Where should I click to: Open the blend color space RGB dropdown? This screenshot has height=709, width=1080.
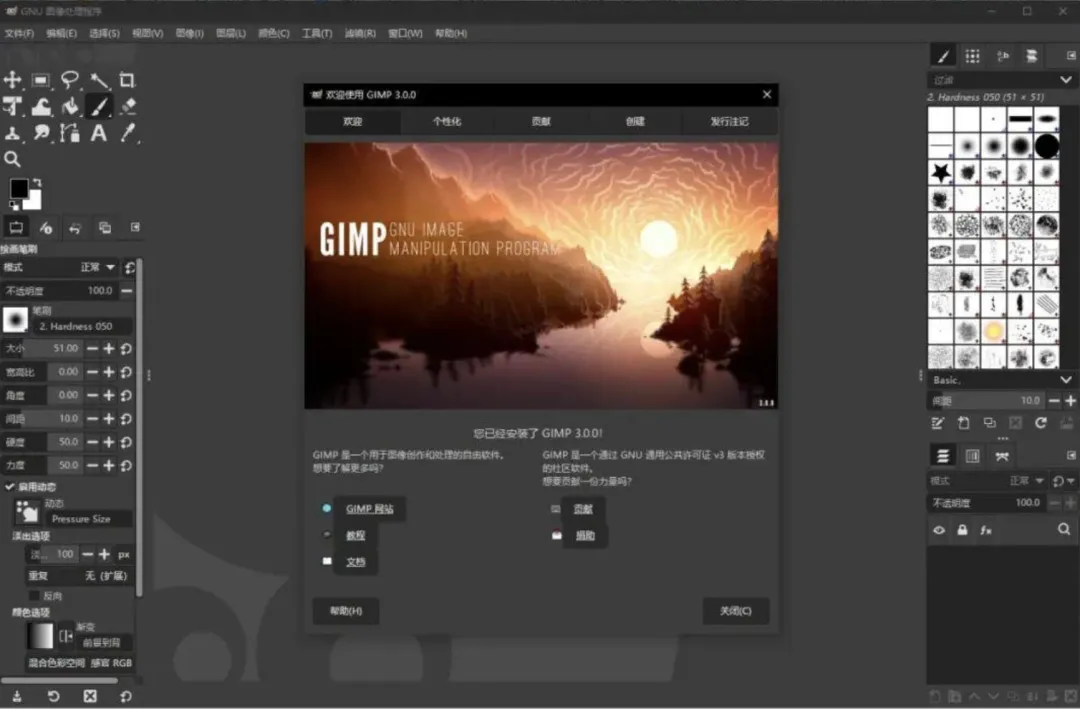[x=79, y=663]
